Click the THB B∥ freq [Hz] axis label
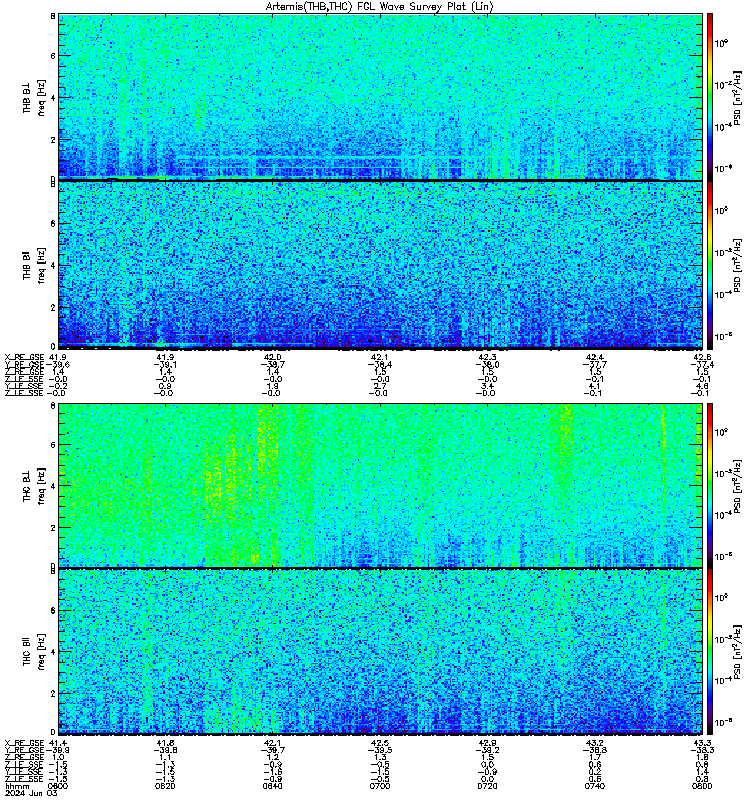 34,265
